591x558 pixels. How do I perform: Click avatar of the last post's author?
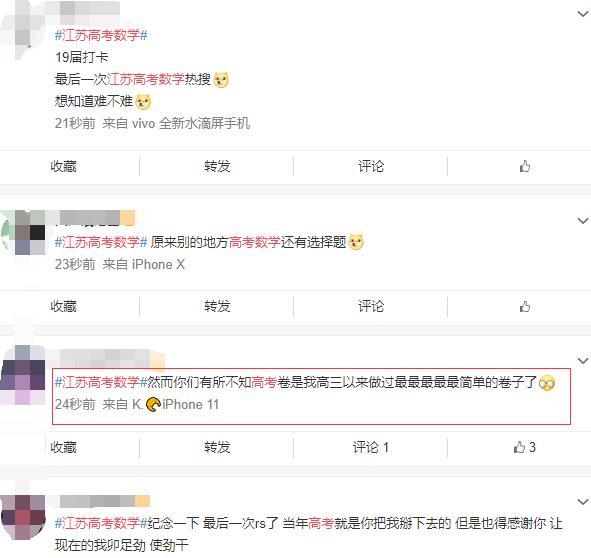pyautogui.click(x=23, y=517)
